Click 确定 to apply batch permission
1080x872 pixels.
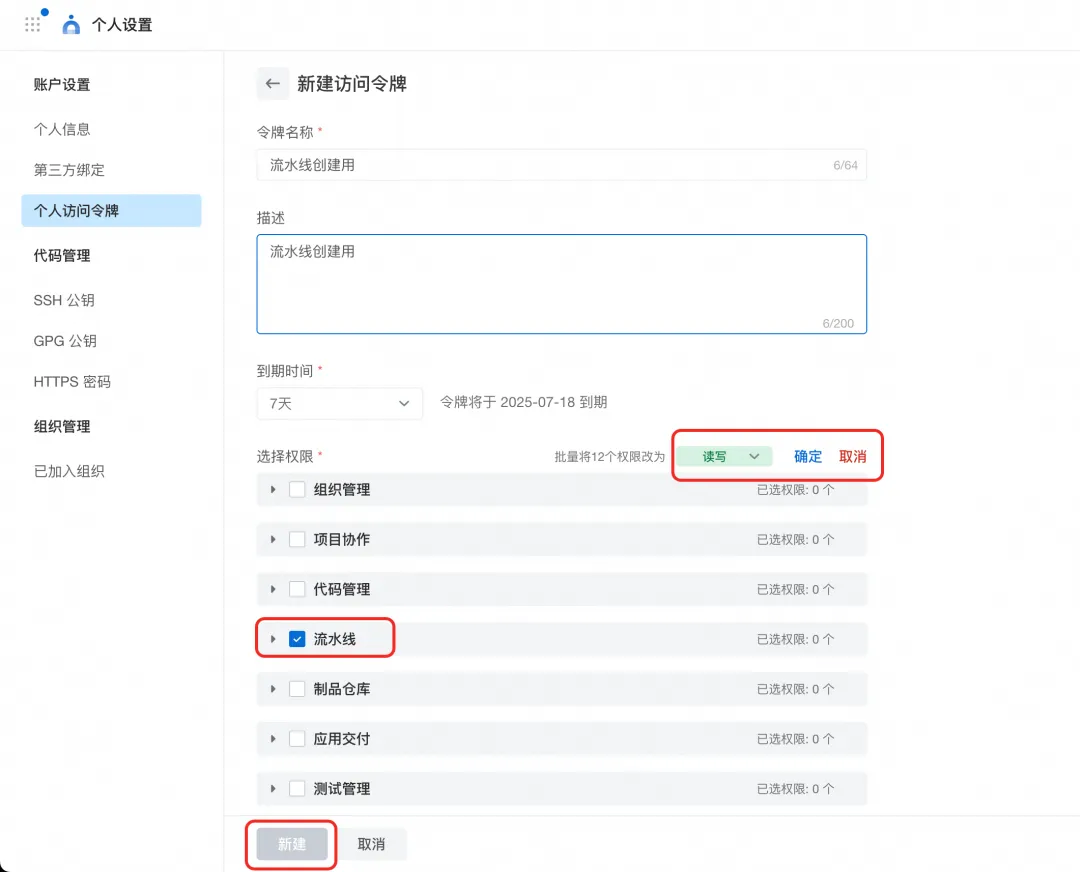coord(808,457)
